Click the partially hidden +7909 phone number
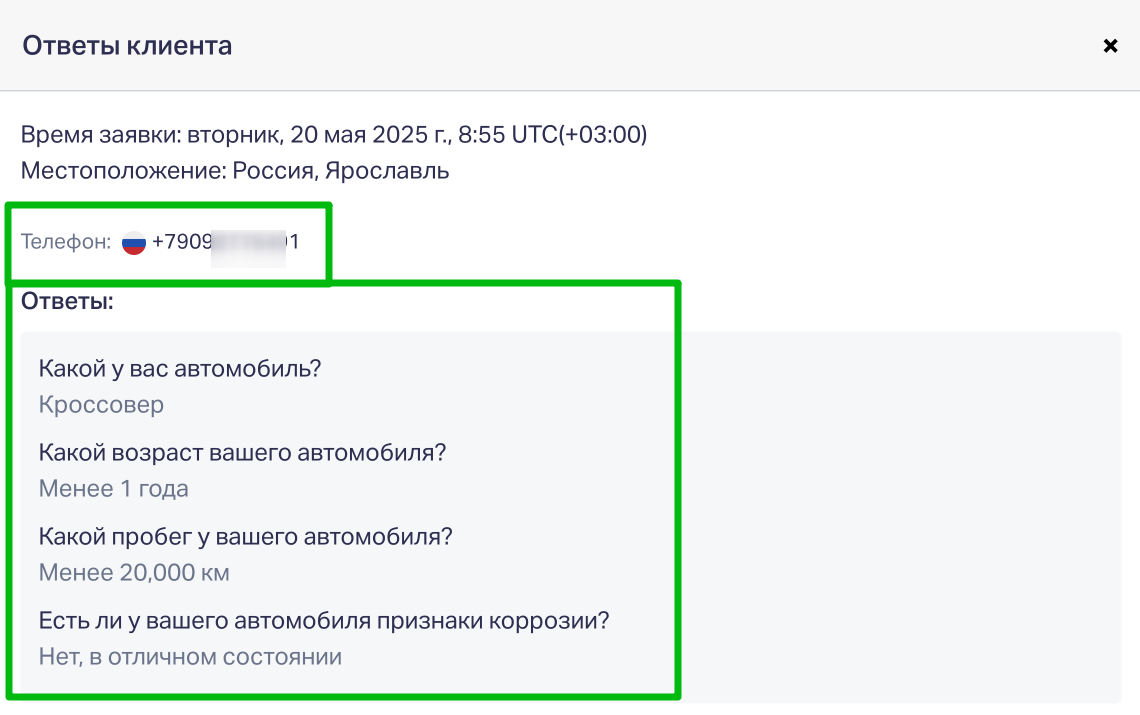This screenshot has height=715, width=1140. click(x=225, y=241)
